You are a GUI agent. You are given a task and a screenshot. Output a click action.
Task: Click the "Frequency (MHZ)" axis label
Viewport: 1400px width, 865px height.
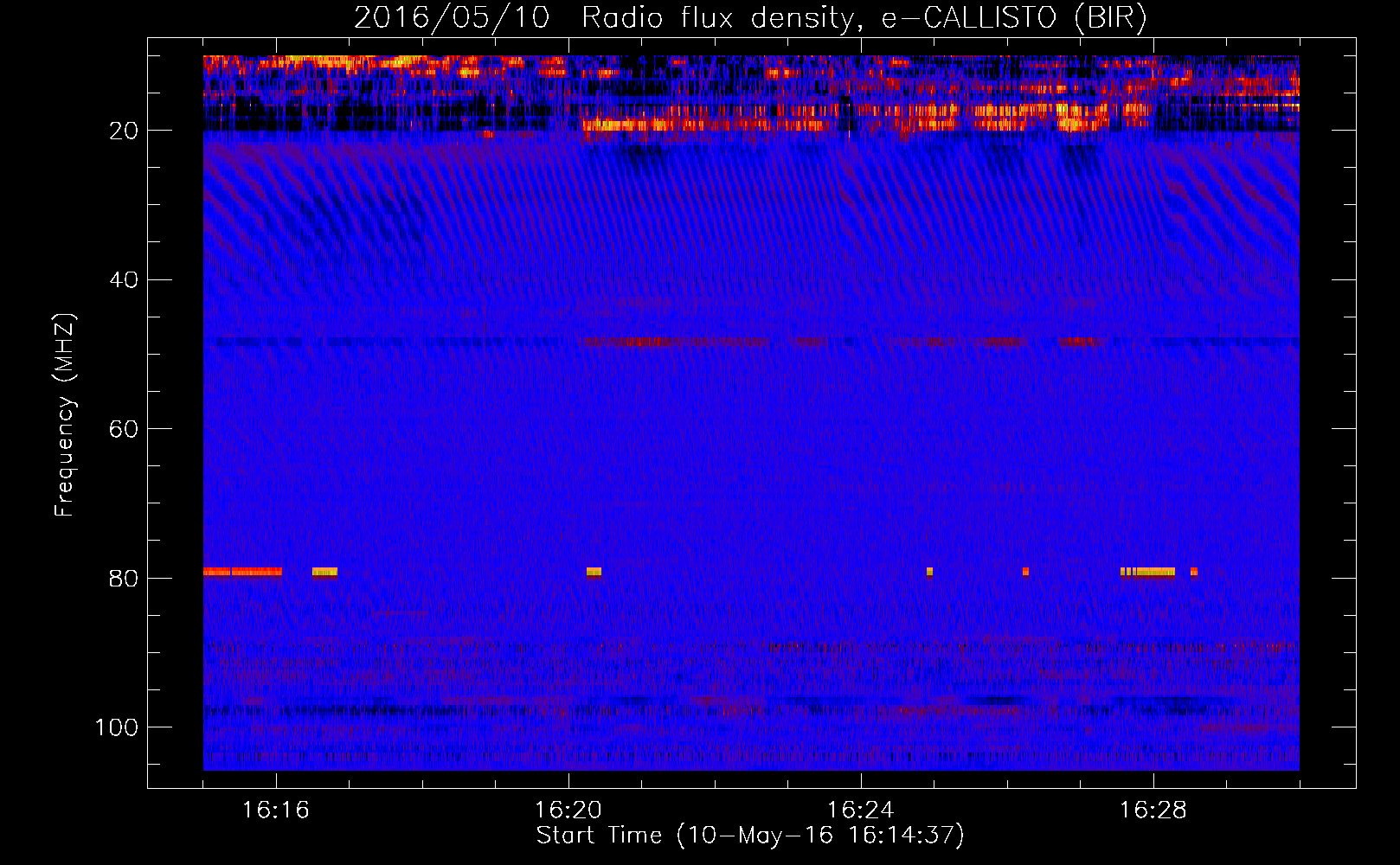(x=65, y=415)
